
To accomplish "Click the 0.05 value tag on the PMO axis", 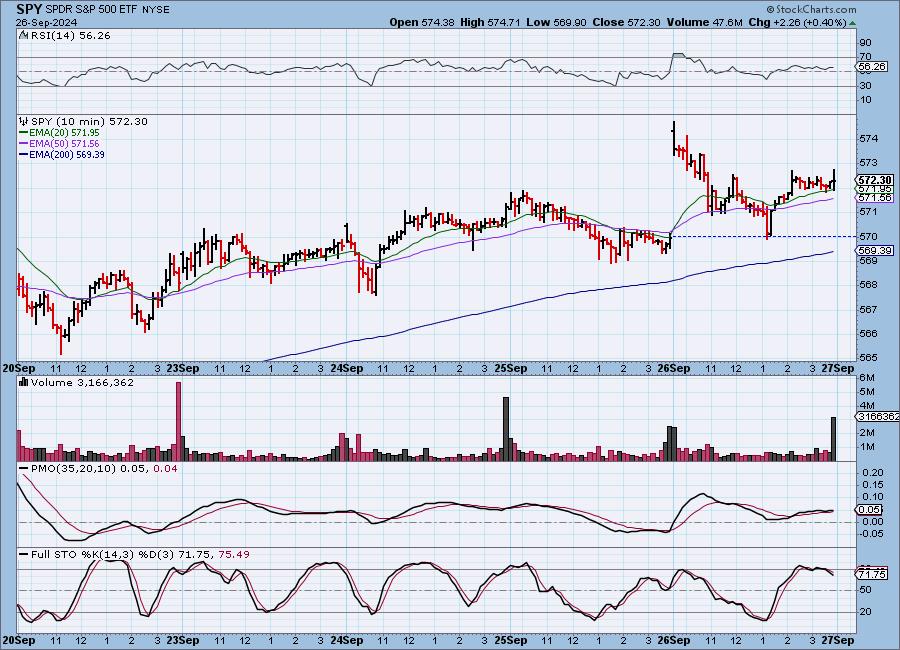I will pyautogui.click(x=870, y=509).
